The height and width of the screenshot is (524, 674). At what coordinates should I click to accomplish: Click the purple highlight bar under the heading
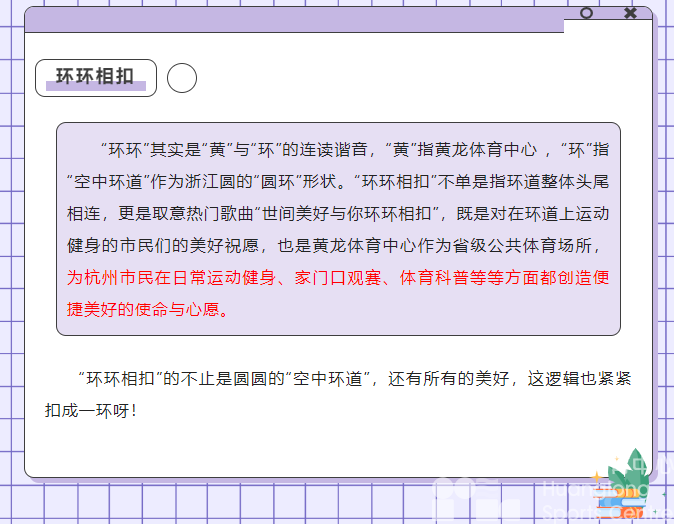point(96,87)
